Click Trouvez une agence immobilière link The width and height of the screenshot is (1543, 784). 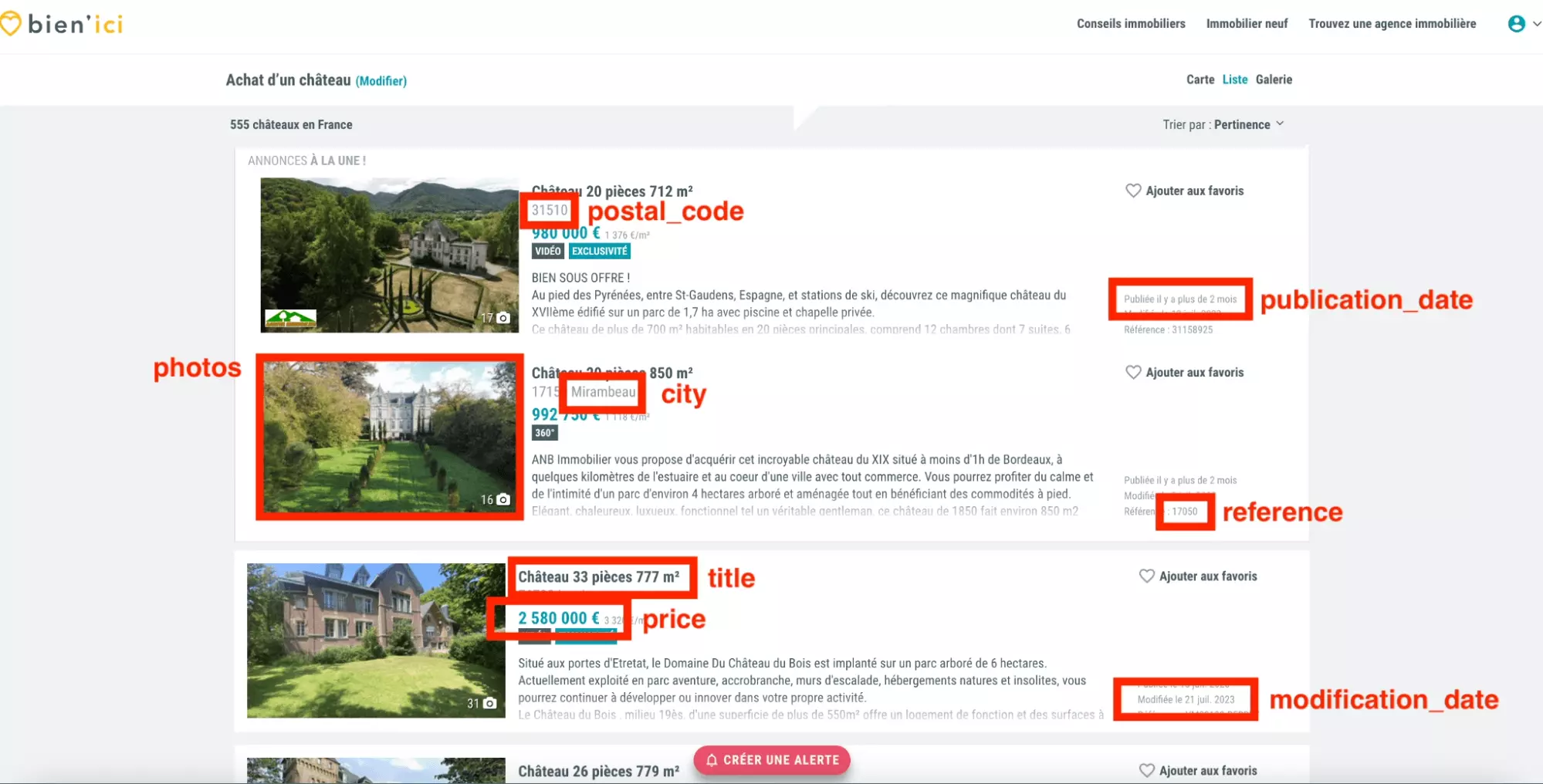[x=1392, y=24]
